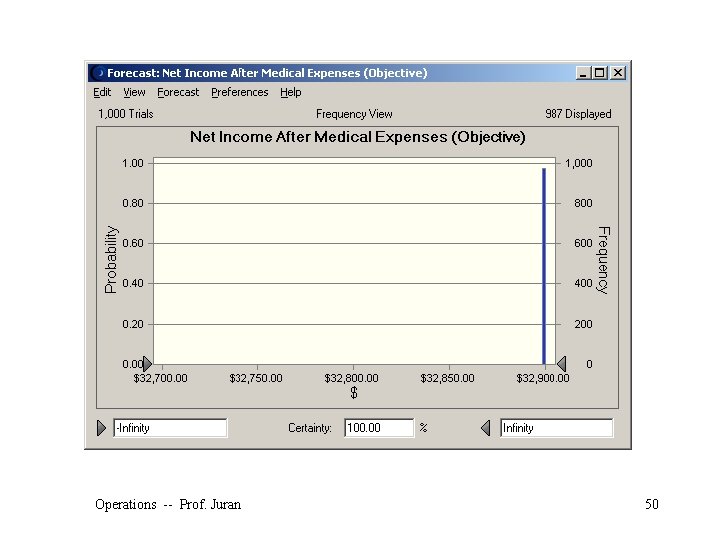Viewport: 720px width, 540px height.
Task: Click the 'Probability' axis label
Action: point(111,259)
